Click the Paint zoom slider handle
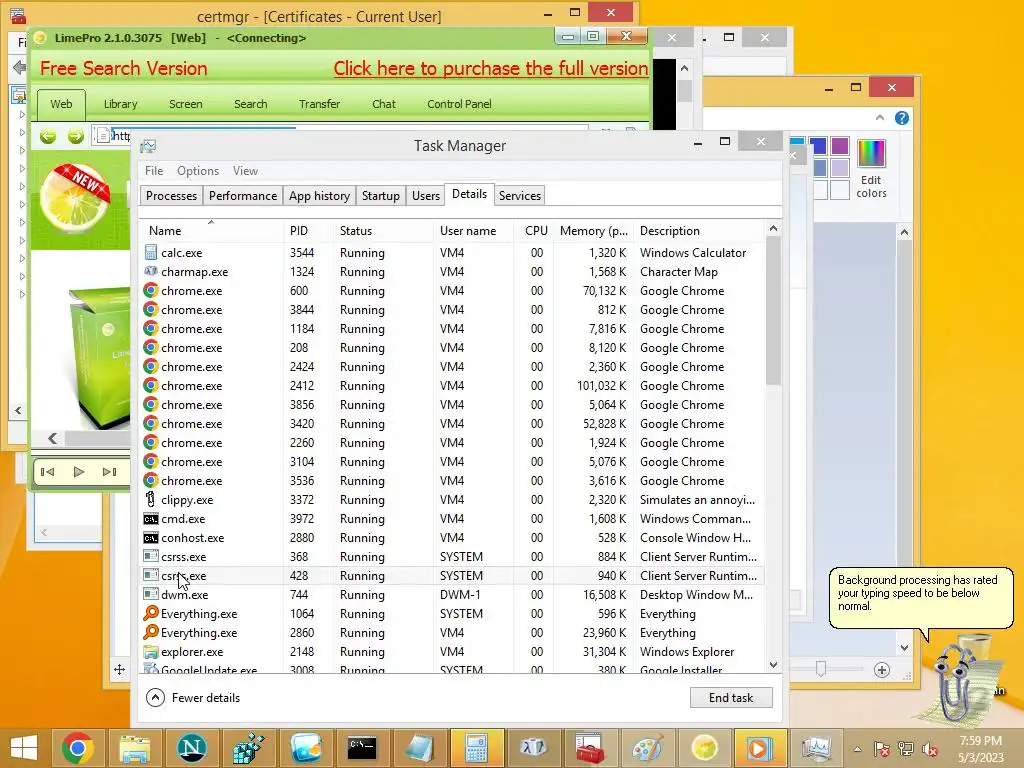The image size is (1024, 768). click(821, 669)
